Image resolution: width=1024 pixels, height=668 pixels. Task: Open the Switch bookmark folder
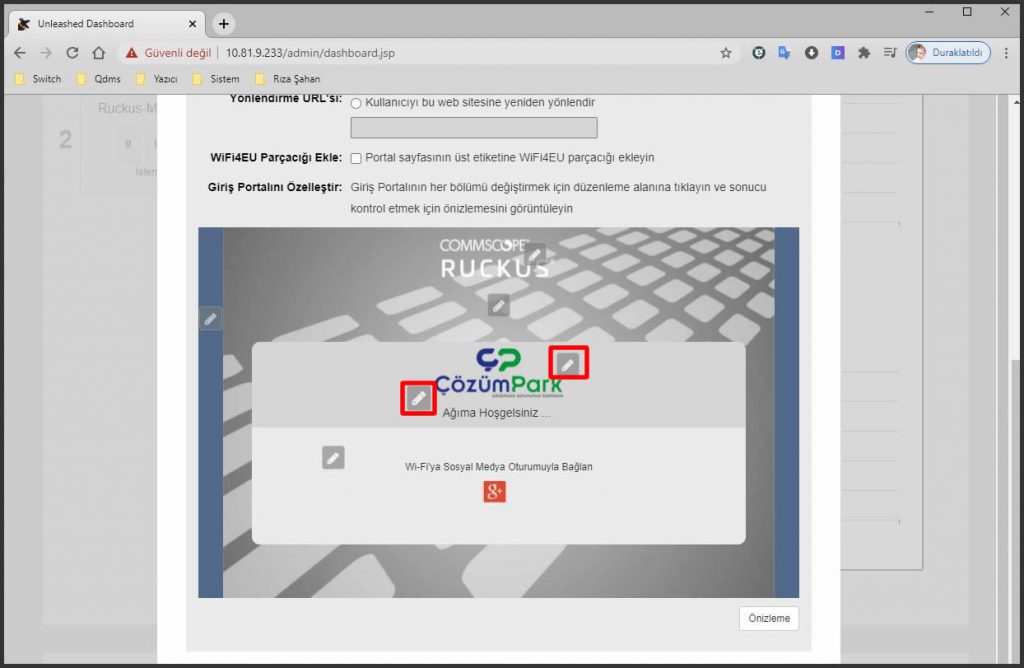(x=38, y=79)
